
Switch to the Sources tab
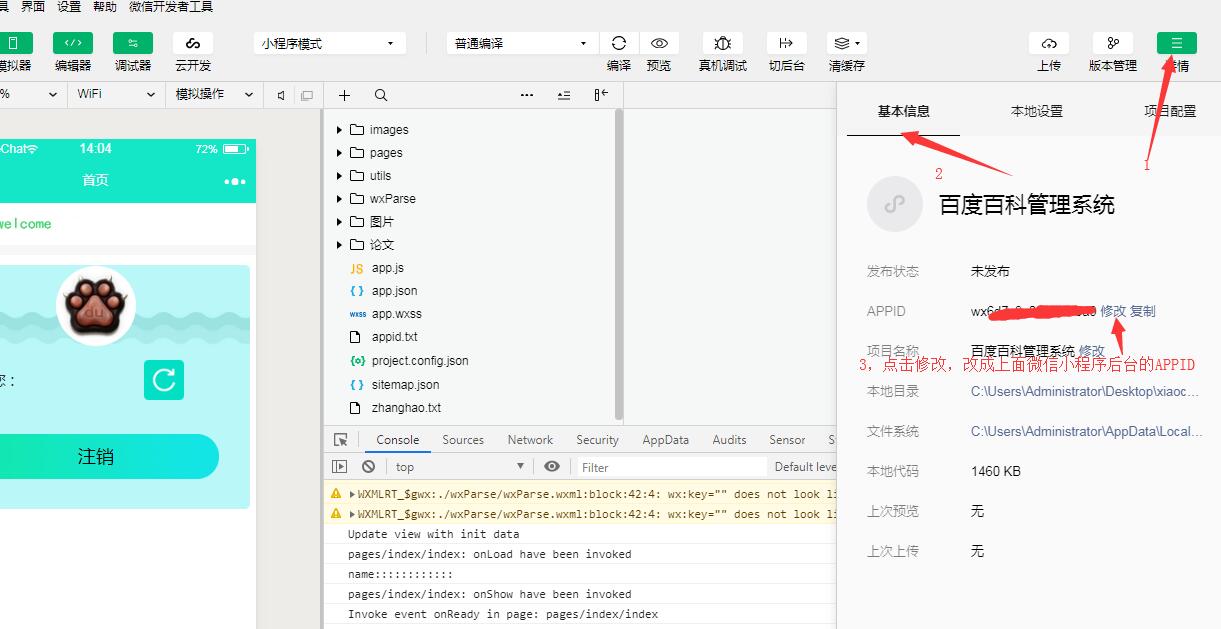(463, 440)
